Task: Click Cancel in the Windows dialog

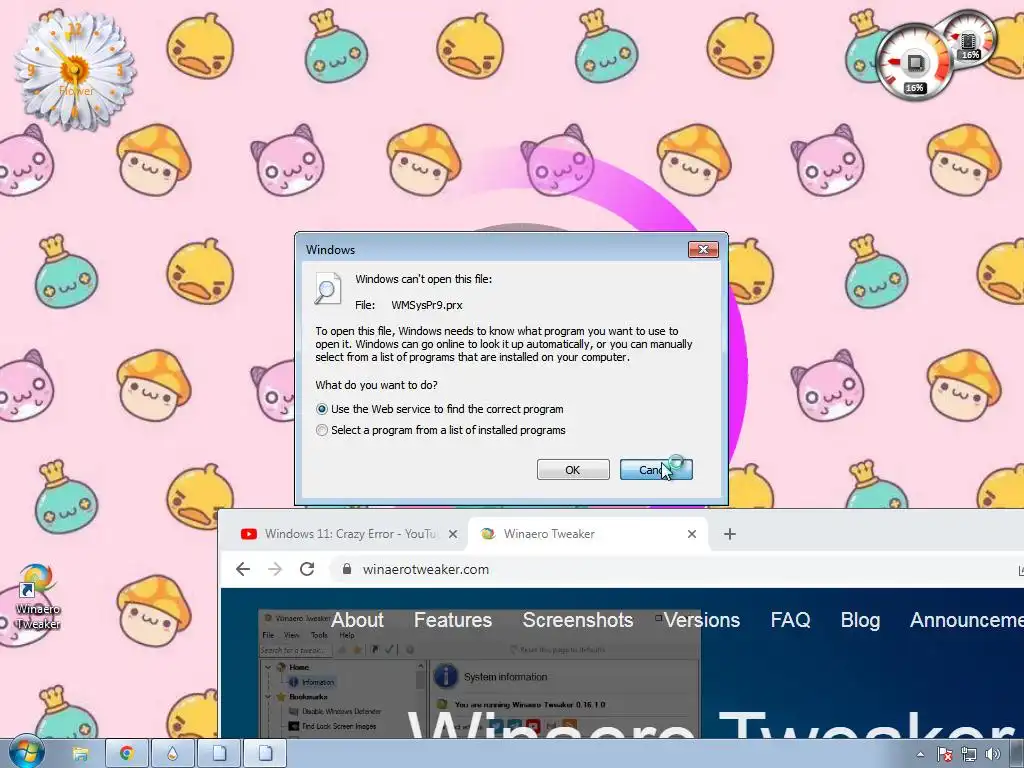Action: (x=656, y=470)
